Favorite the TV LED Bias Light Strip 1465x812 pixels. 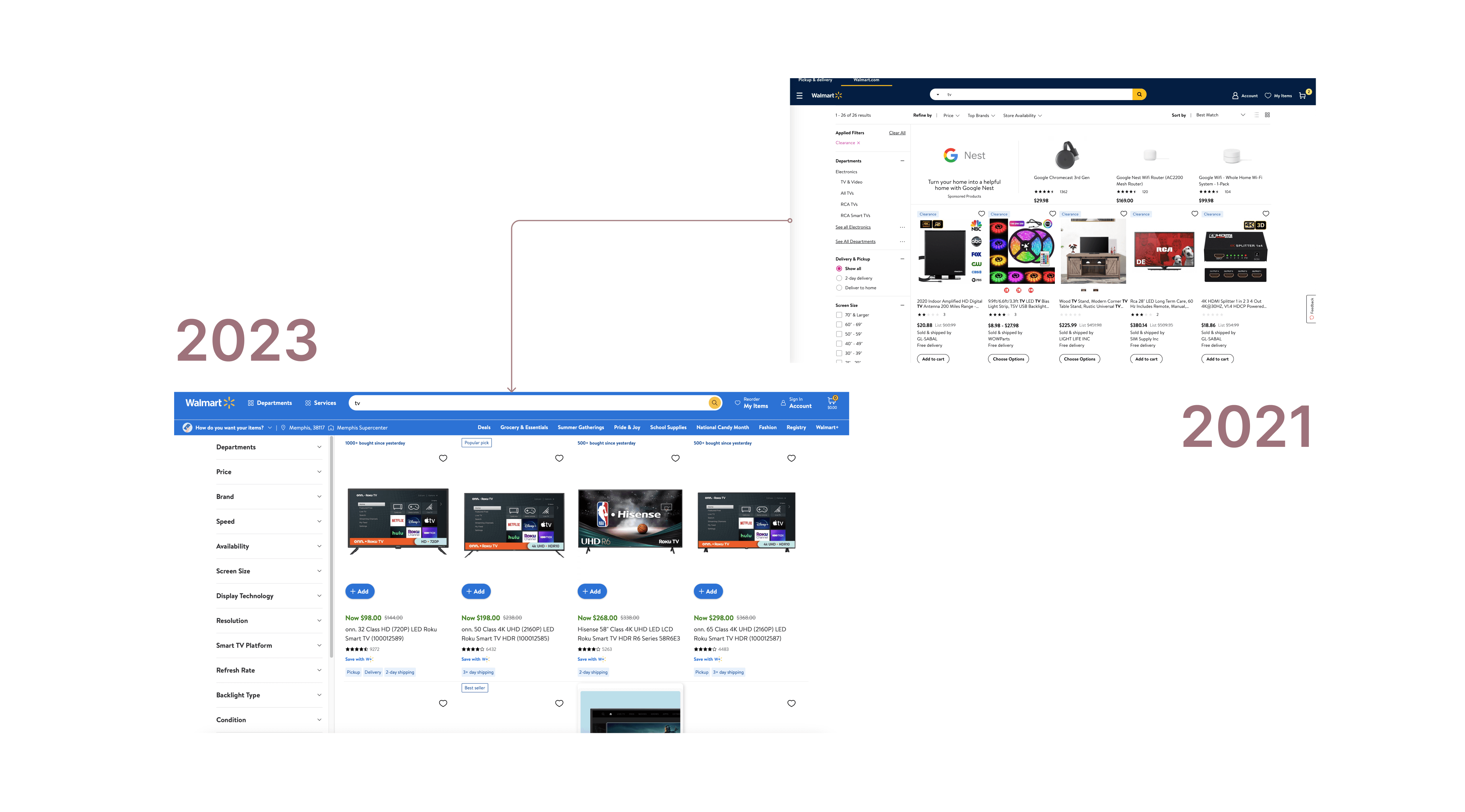click(x=1052, y=214)
